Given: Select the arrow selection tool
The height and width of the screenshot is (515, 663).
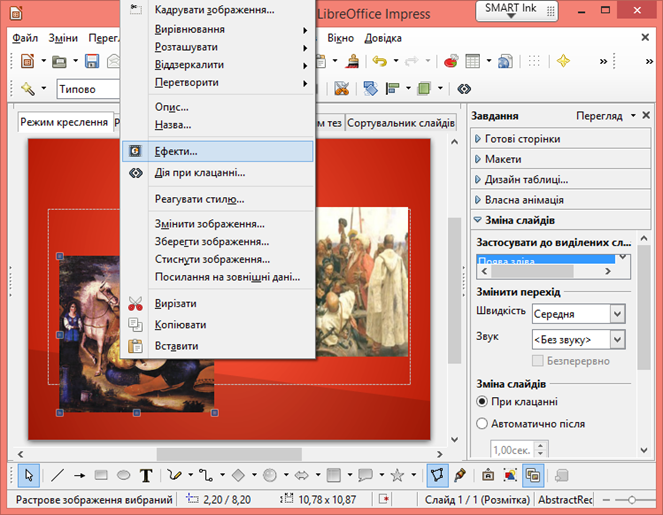Looking at the screenshot, I should pyautogui.click(x=29, y=475).
